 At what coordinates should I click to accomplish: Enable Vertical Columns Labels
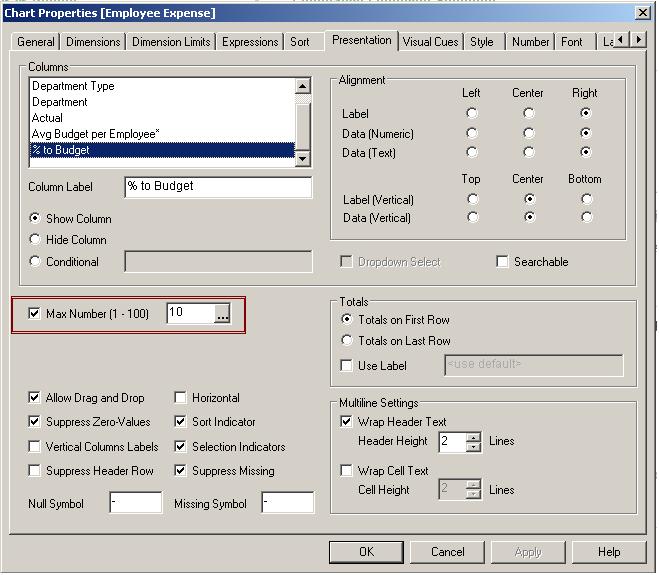[34, 446]
